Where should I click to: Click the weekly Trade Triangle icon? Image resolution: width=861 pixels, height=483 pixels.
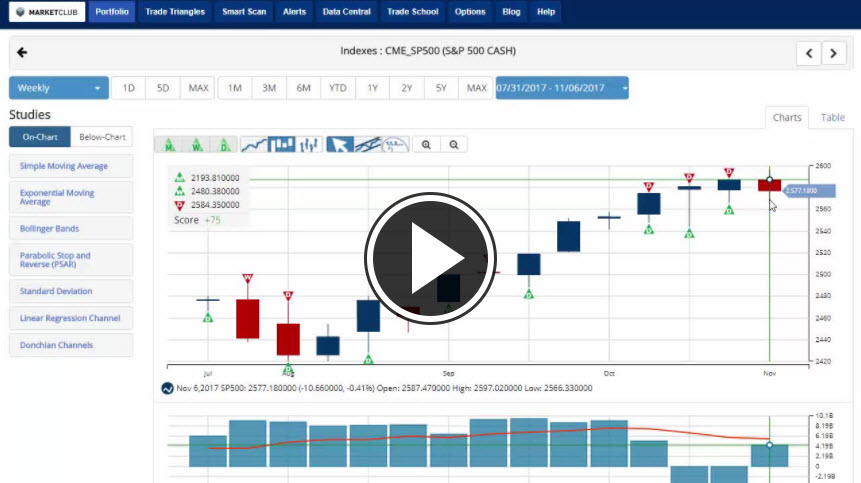(x=198, y=145)
